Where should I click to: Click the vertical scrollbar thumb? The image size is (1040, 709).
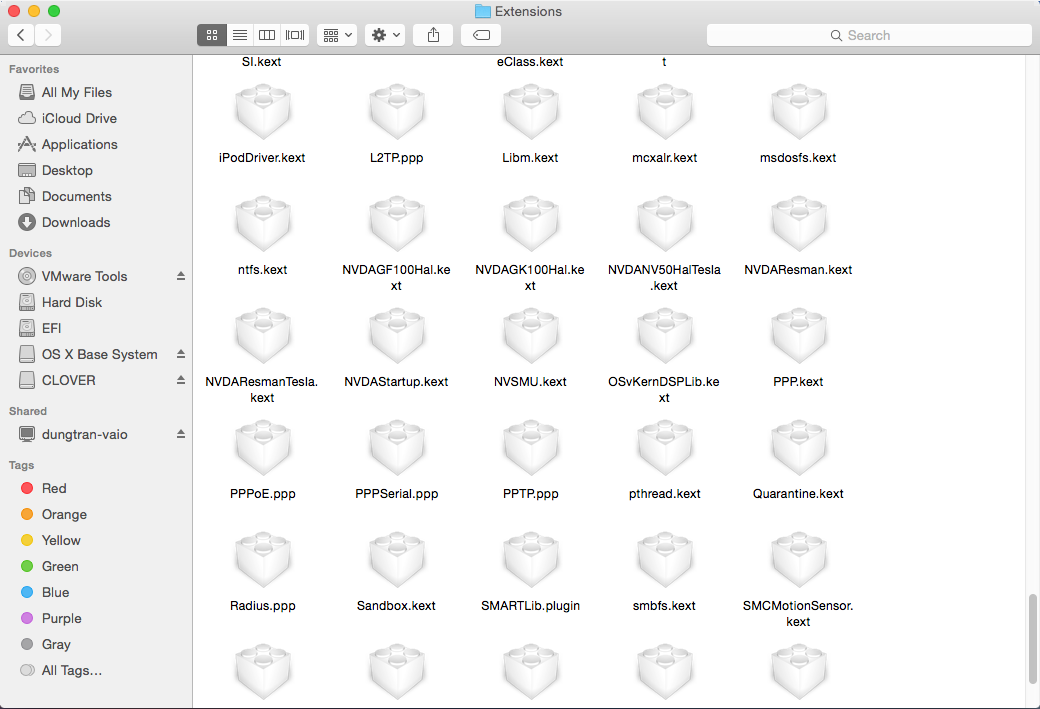pos(1032,638)
